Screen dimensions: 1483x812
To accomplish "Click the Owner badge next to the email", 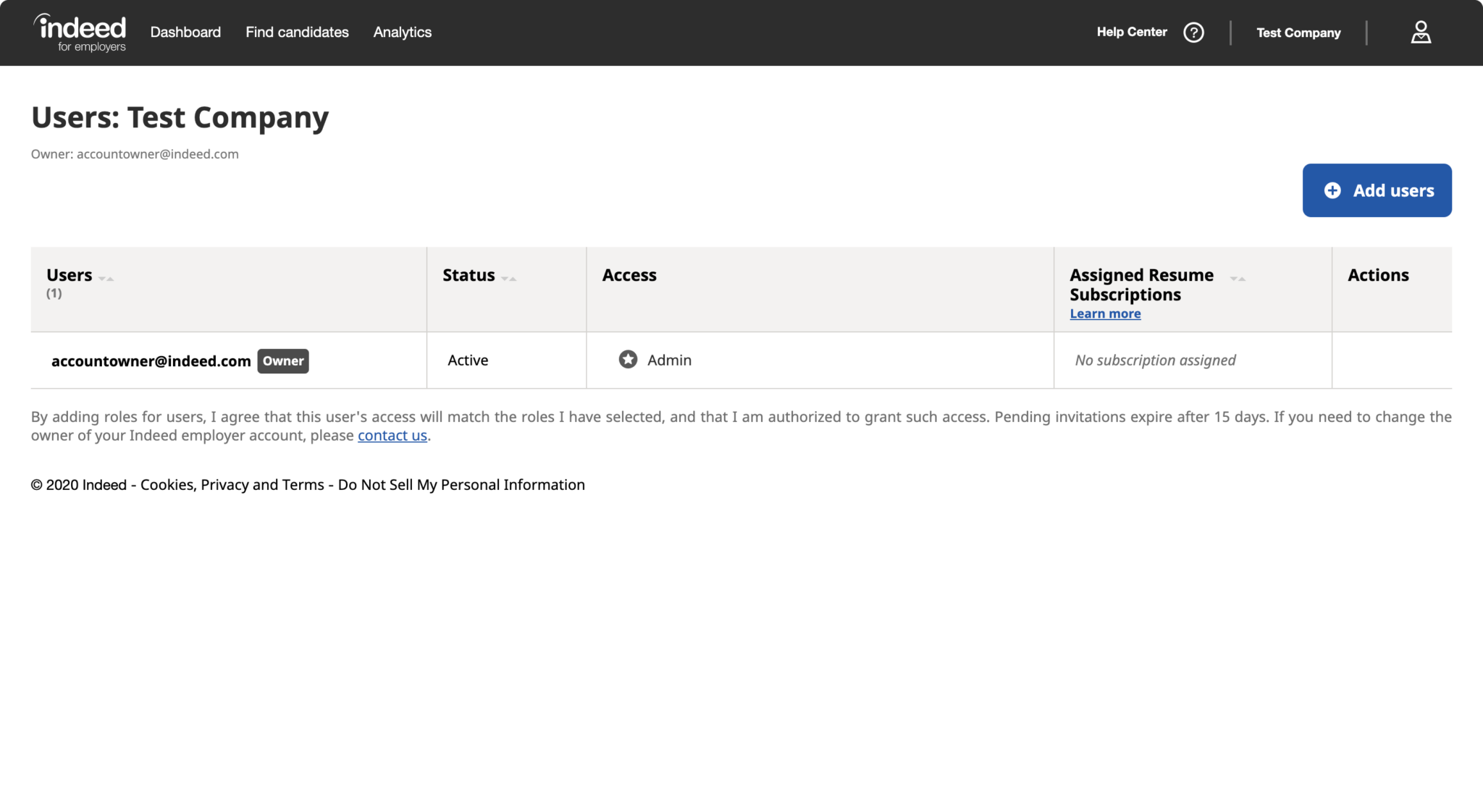I will click(283, 360).
